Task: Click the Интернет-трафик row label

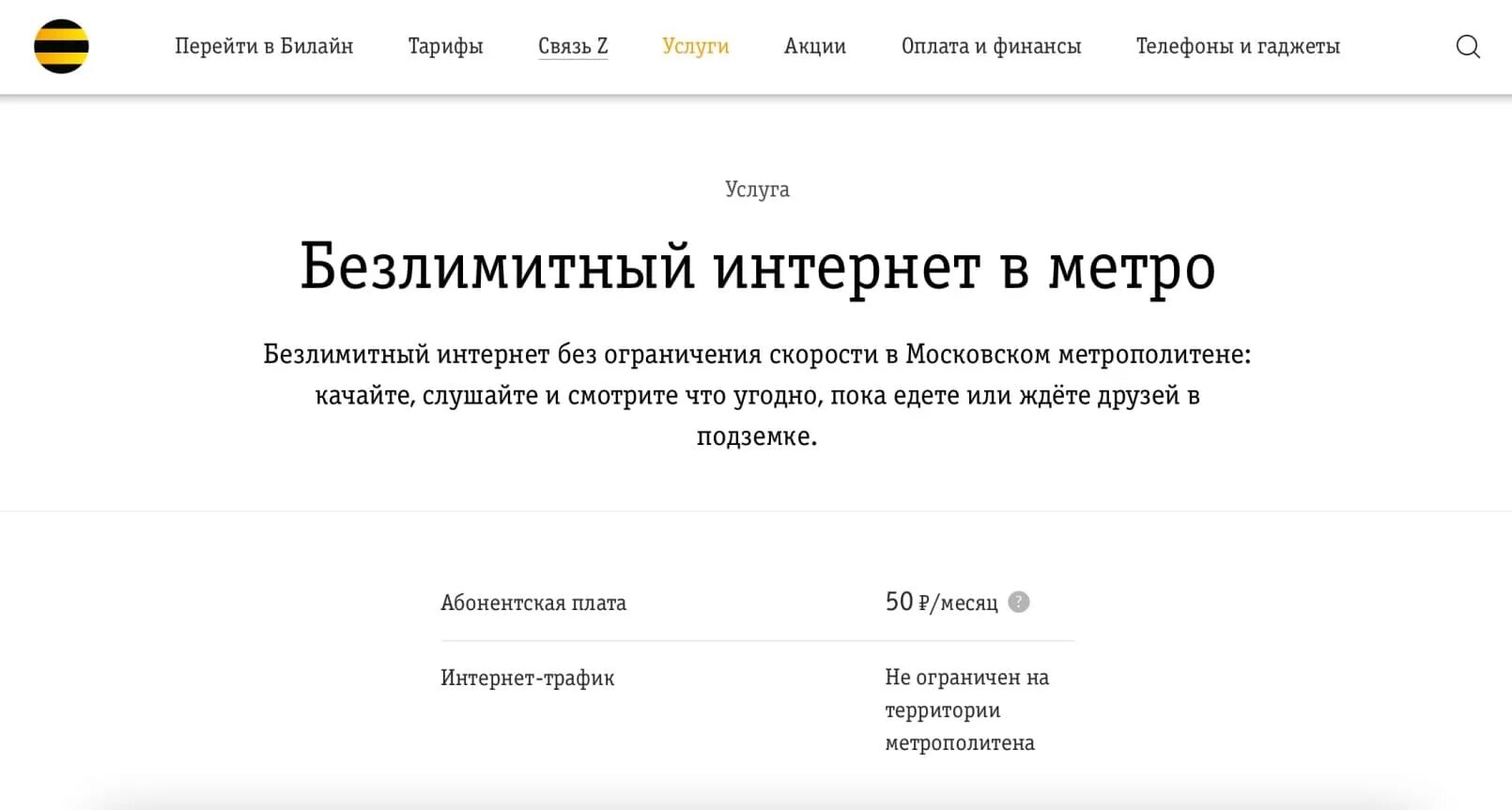Action: tap(527, 678)
